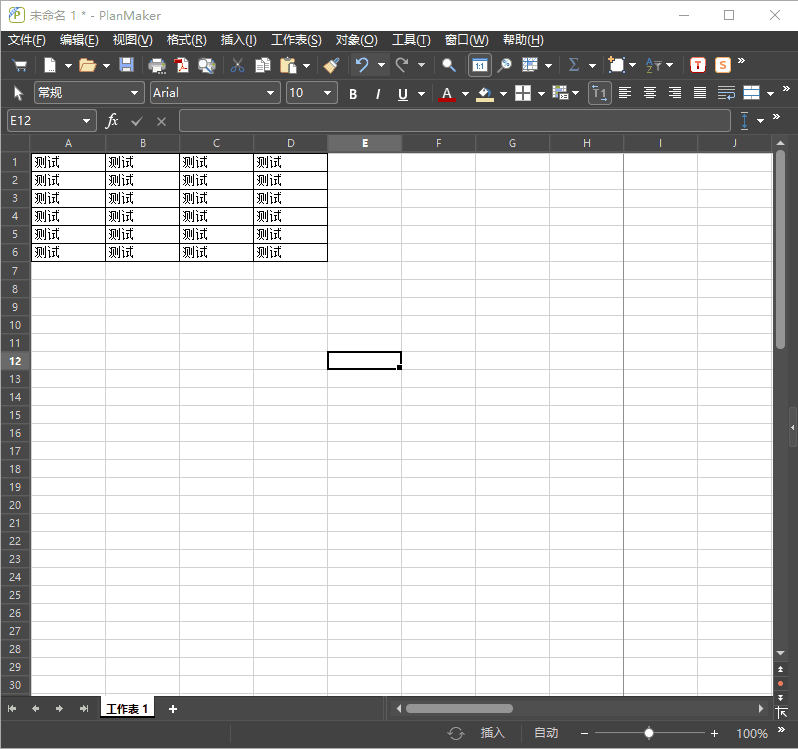Select the Format Painter brush icon
The image size is (798, 749).
(331, 65)
